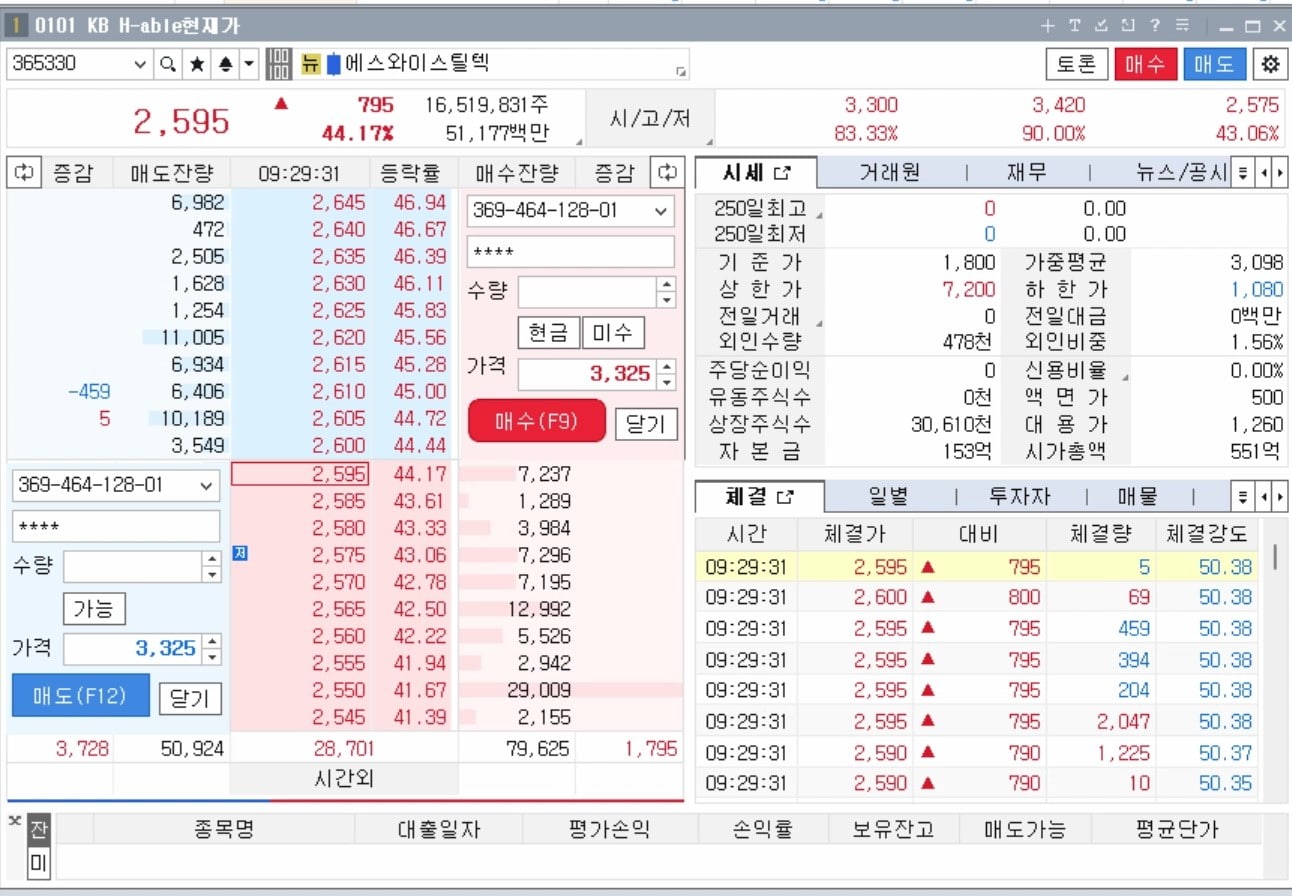Open the gear settings icon
1292x896 pixels.
[x=1270, y=65]
